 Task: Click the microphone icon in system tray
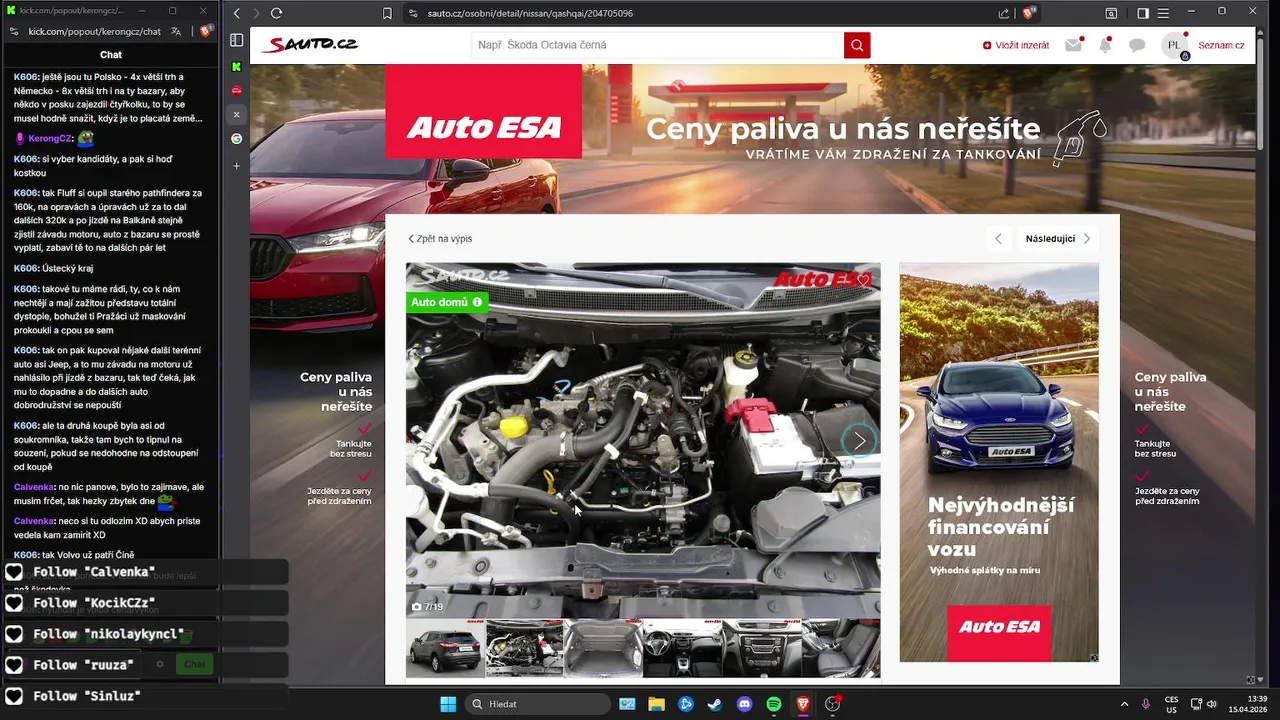point(1146,704)
